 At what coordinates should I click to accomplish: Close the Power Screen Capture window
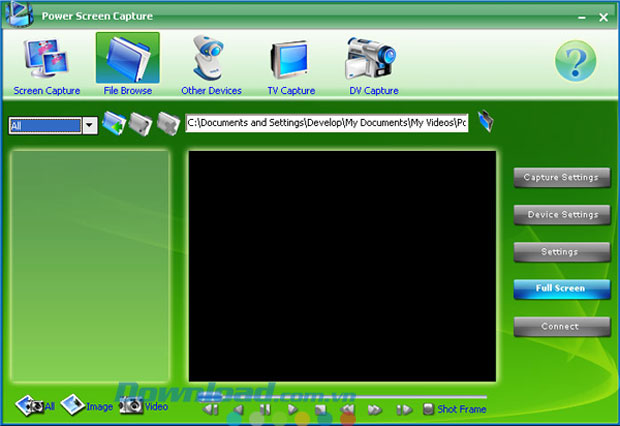(603, 17)
